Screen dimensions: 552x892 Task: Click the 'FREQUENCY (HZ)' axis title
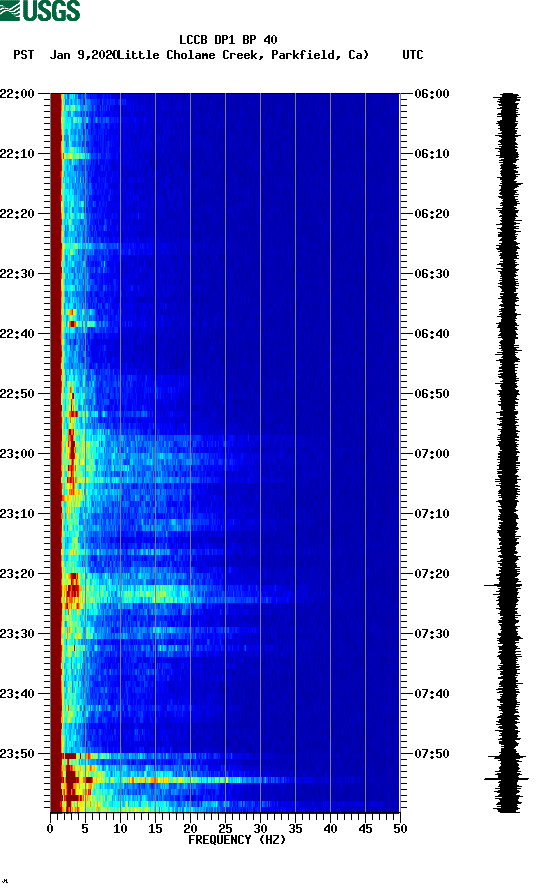click(x=237, y=840)
